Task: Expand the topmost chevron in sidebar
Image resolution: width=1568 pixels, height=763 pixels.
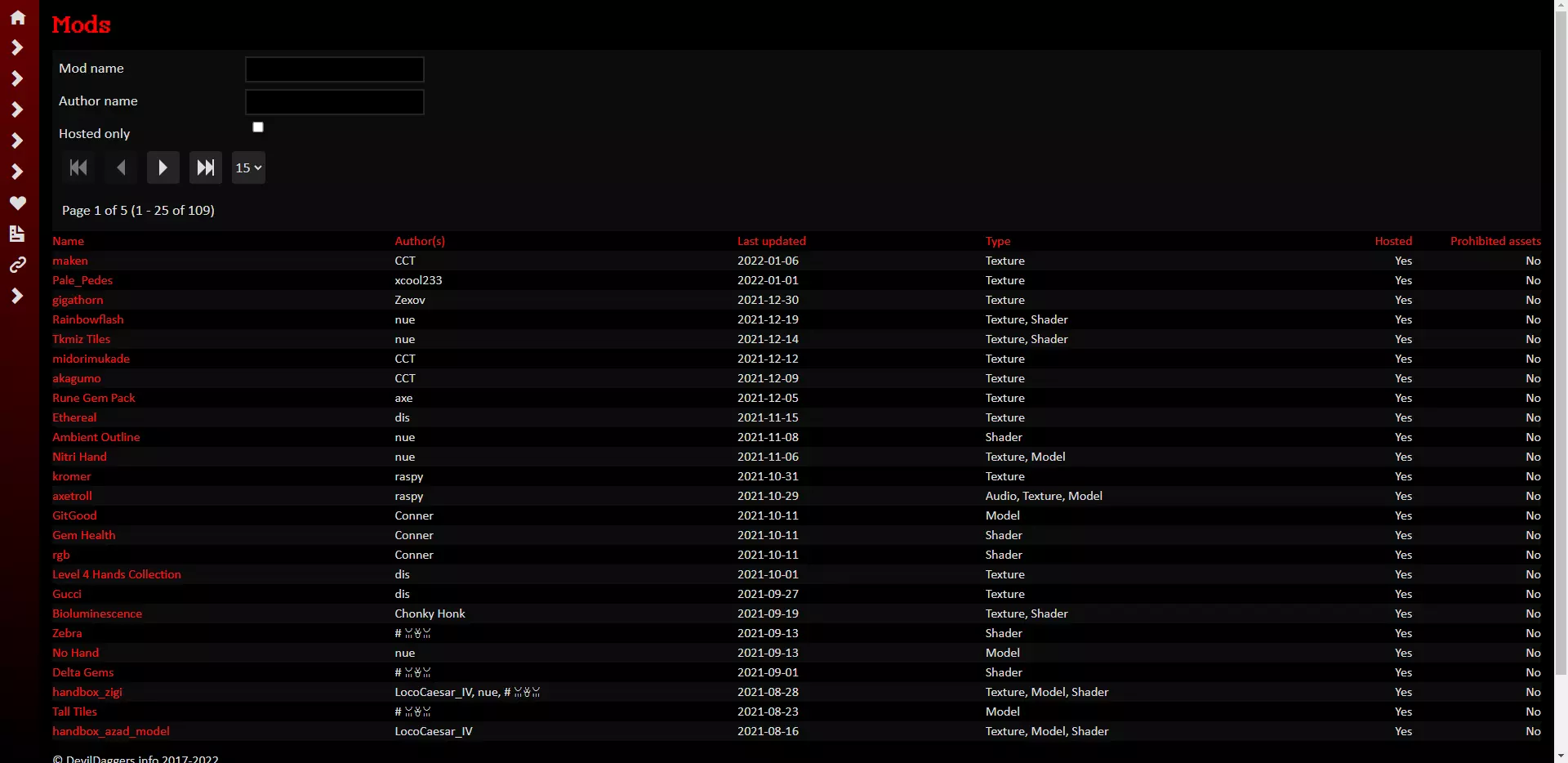Action: (17, 48)
